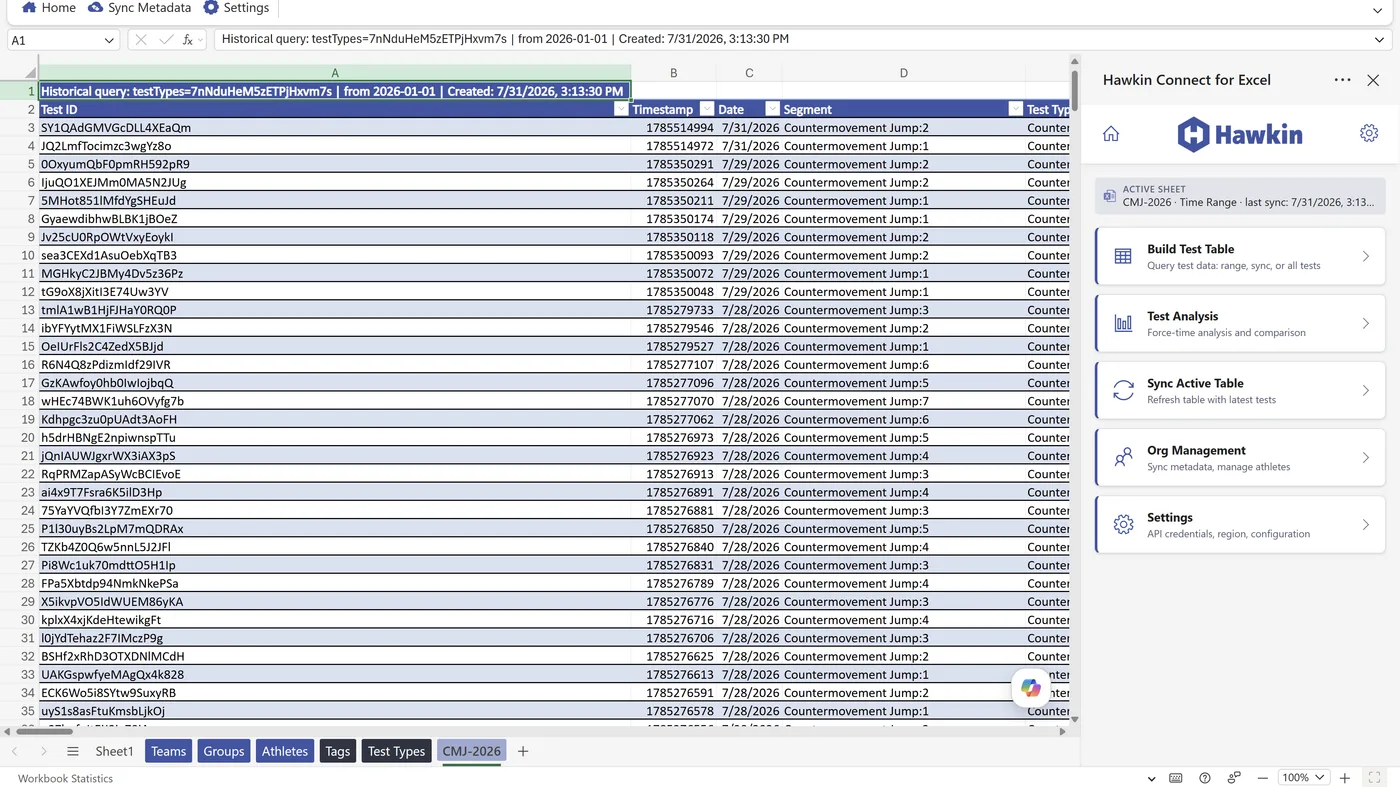Select column B header
The height and width of the screenshot is (787, 1400).
point(674,73)
